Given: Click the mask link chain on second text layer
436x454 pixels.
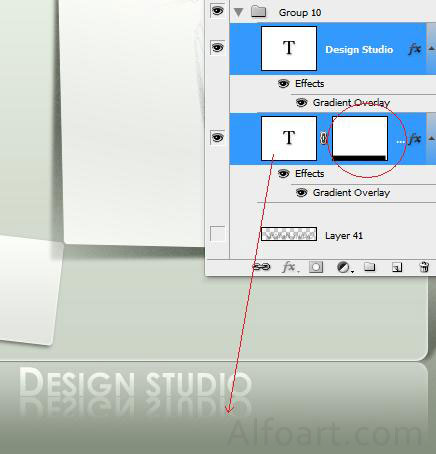Looking at the screenshot, I should 323,138.
